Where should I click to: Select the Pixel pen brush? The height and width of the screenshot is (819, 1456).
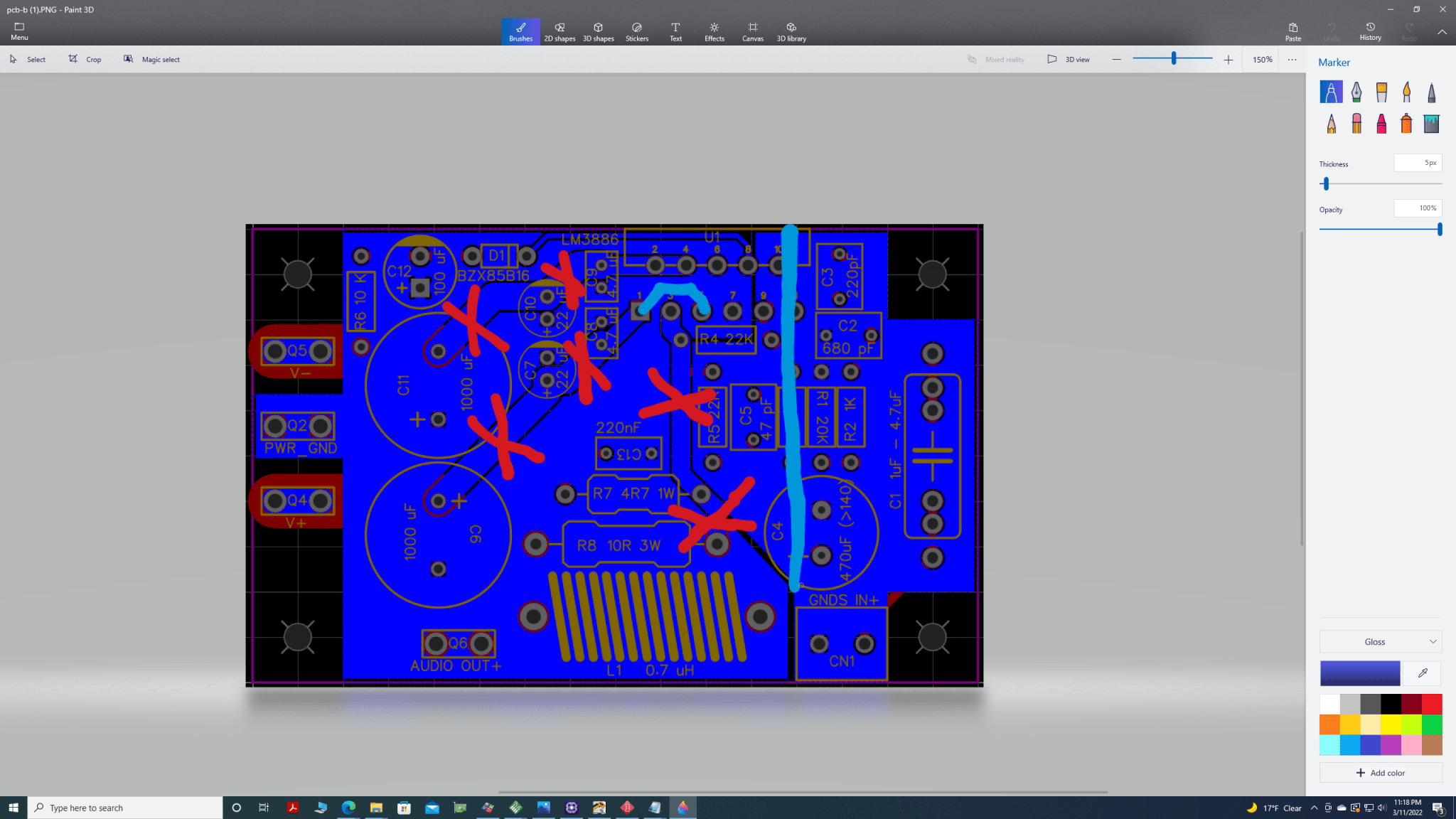pos(1431,92)
